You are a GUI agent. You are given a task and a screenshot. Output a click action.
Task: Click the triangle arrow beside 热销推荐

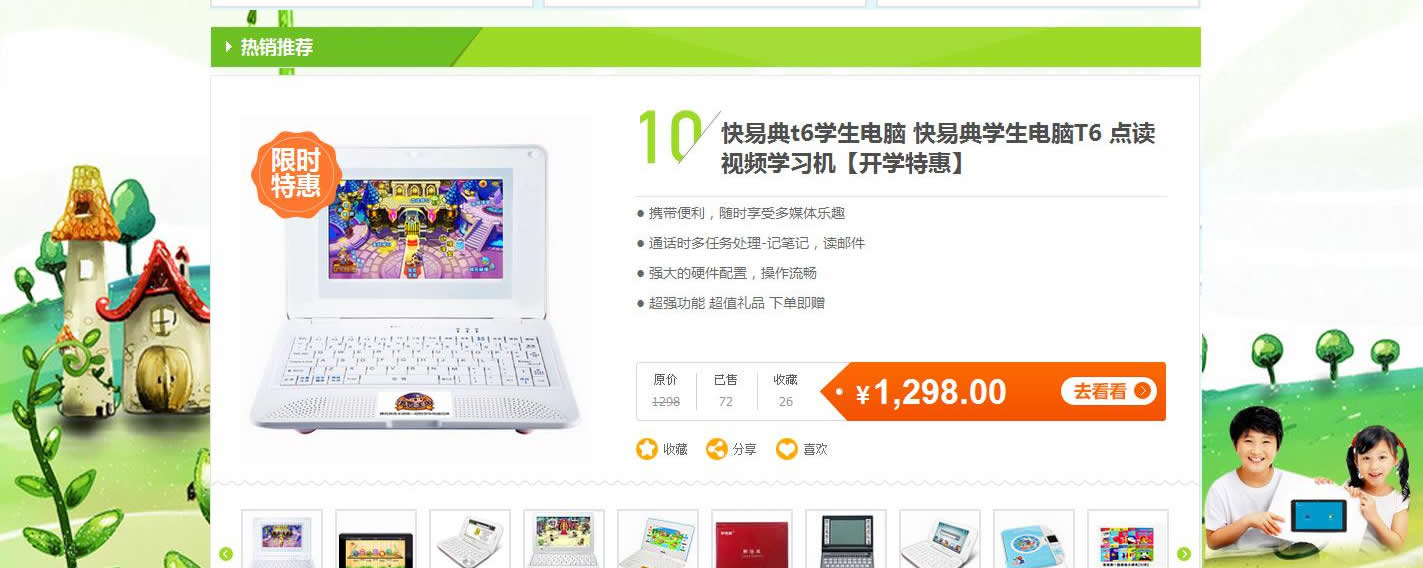point(230,47)
